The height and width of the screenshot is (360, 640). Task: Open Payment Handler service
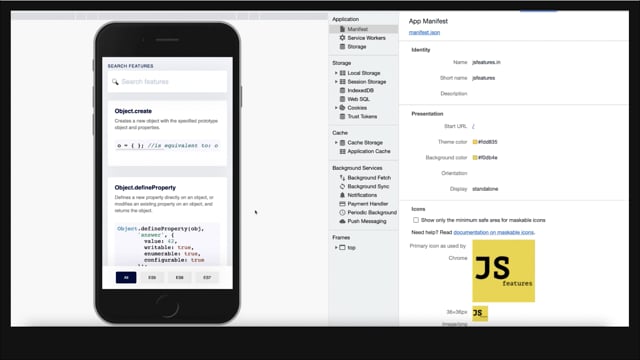pyautogui.click(x=368, y=204)
